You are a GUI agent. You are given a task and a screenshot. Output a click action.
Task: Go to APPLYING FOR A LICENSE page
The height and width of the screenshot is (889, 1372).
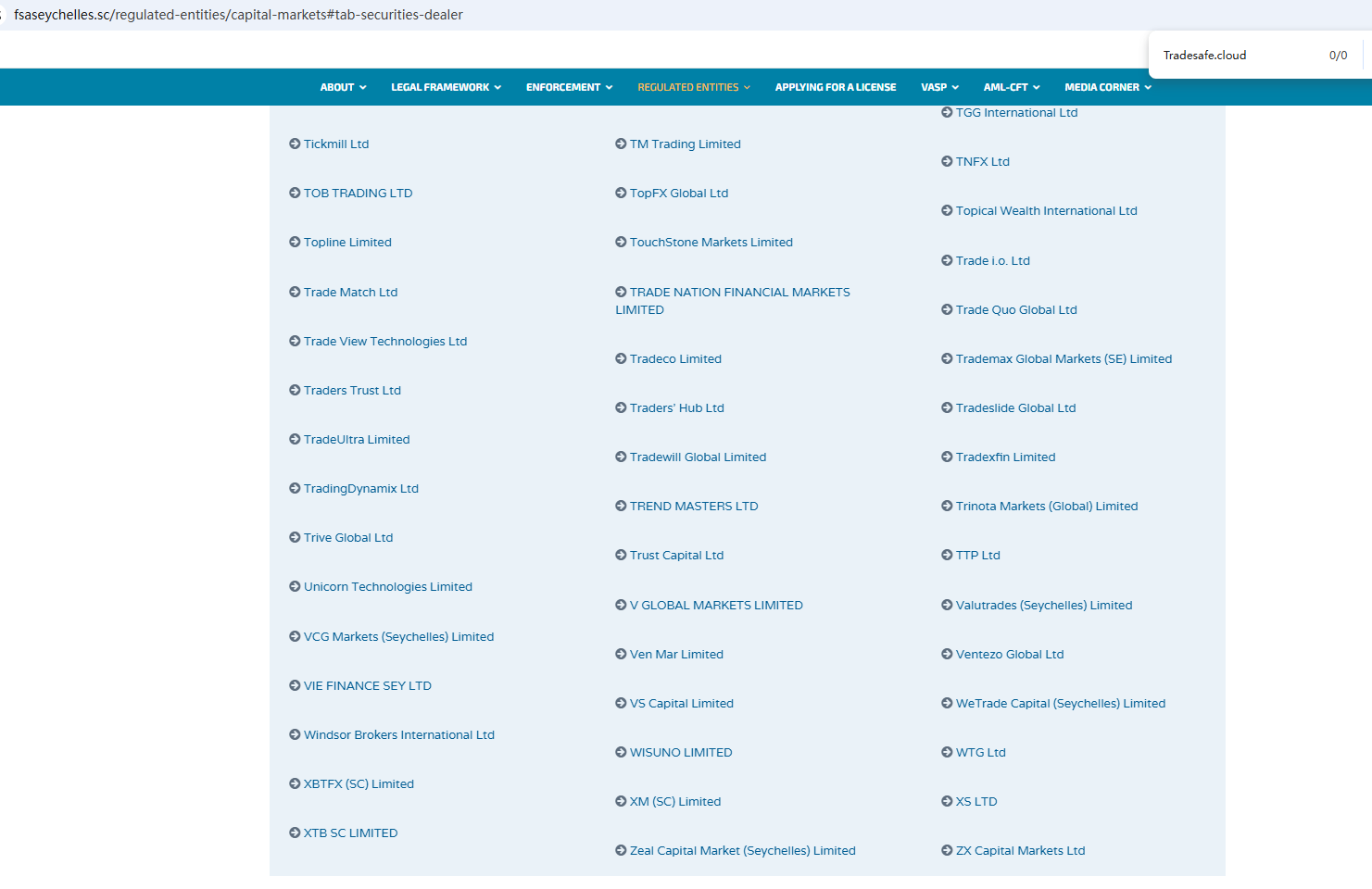pyautogui.click(x=836, y=87)
